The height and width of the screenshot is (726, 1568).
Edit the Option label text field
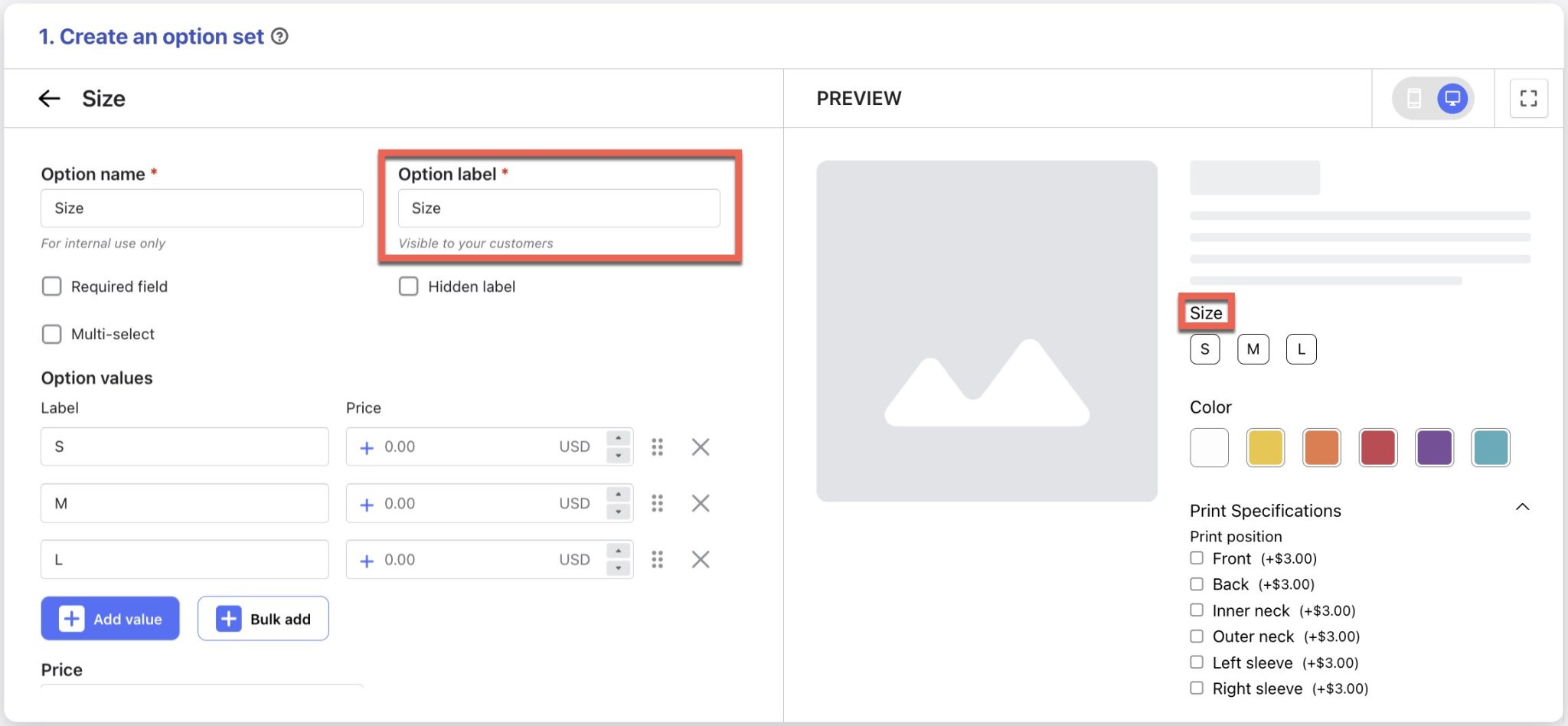[558, 208]
